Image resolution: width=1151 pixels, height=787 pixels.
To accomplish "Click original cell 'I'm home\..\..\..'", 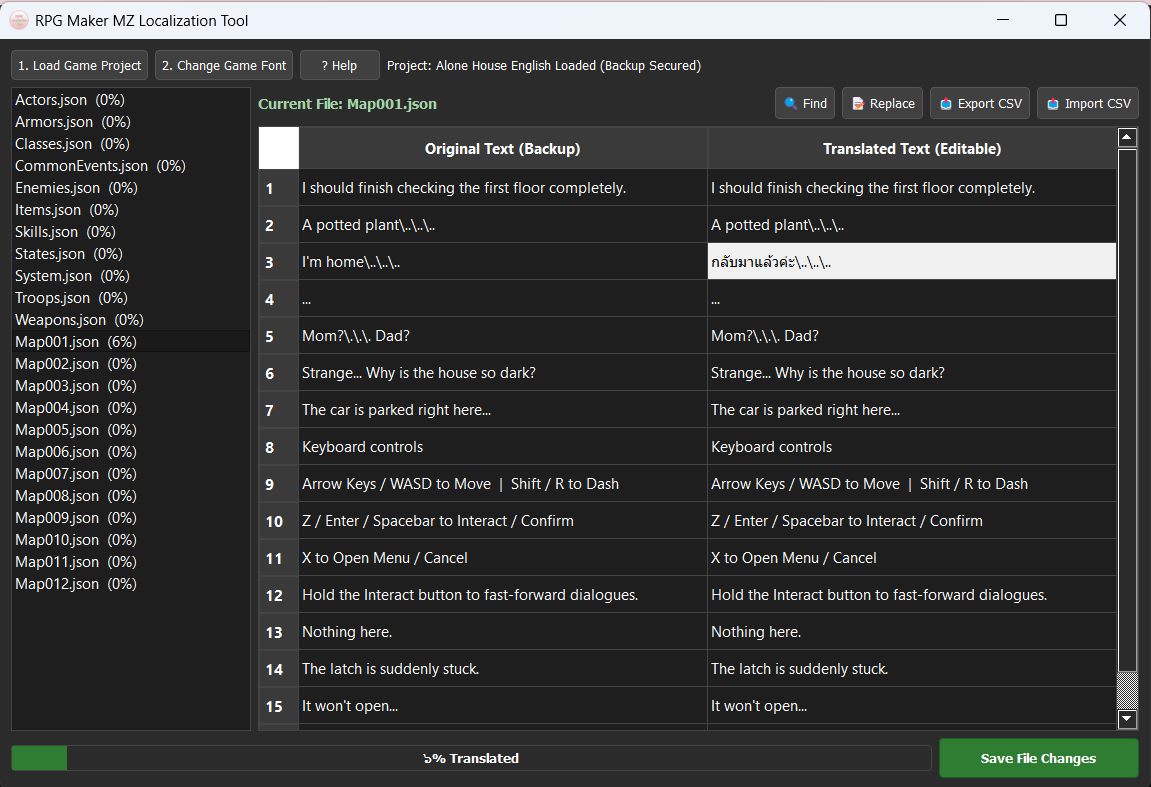I will pos(503,262).
